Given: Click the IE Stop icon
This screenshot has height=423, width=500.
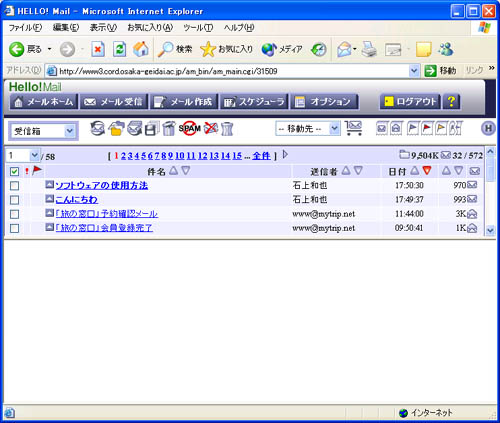Looking at the screenshot, I should tap(98, 49).
